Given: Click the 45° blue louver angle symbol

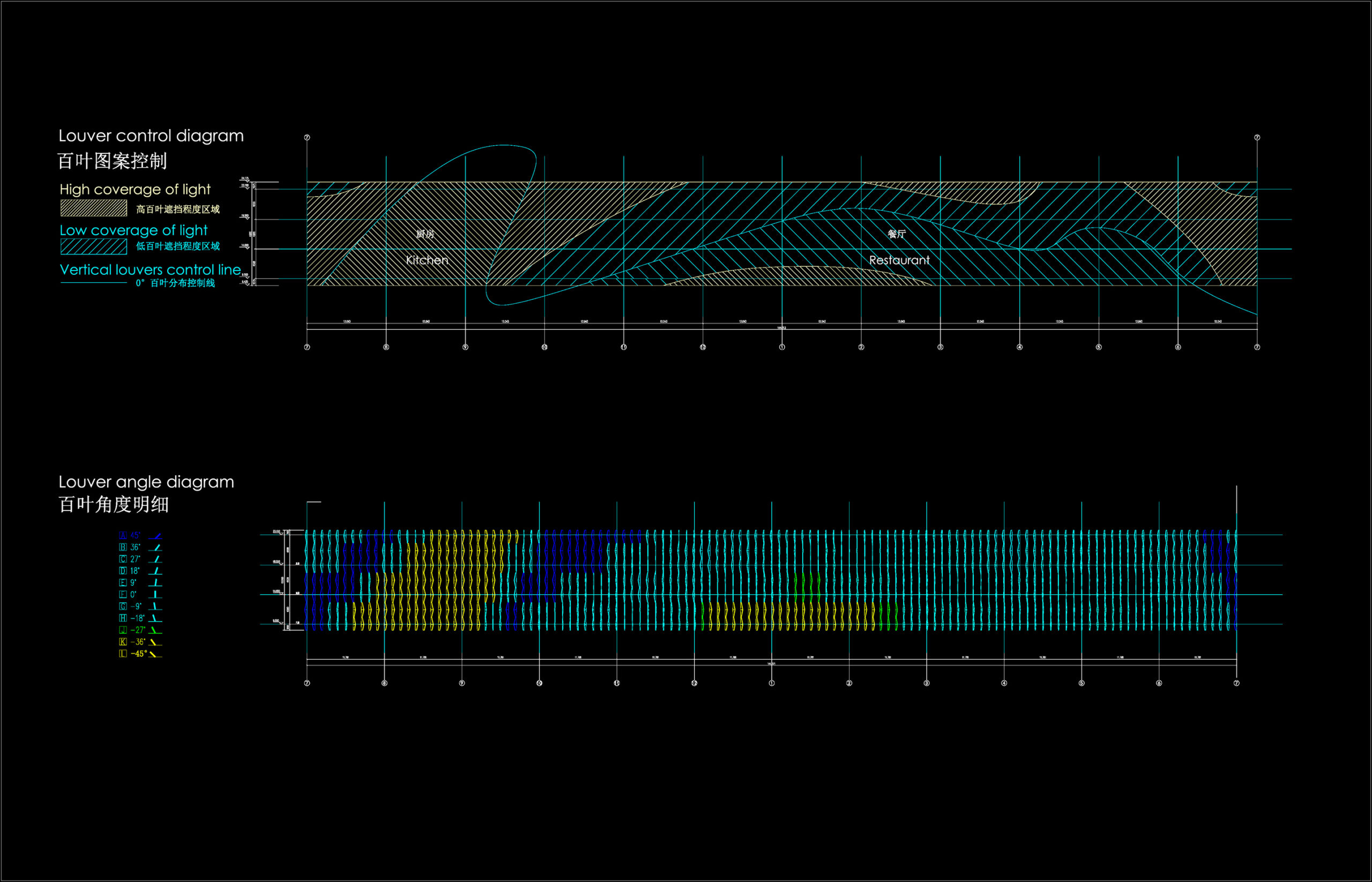Looking at the screenshot, I should click(155, 536).
